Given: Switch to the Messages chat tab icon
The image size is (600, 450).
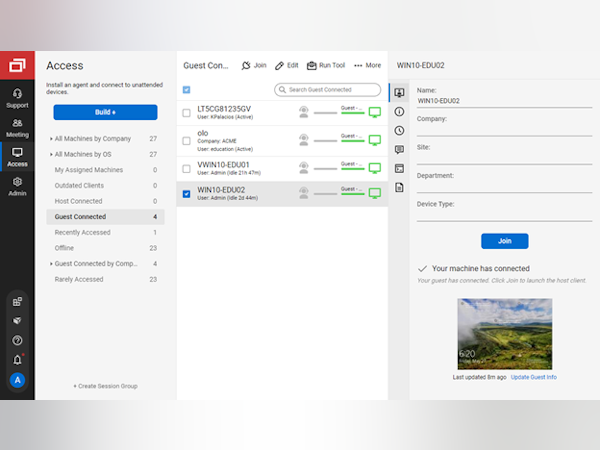Looking at the screenshot, I should [x=399, y=150].
